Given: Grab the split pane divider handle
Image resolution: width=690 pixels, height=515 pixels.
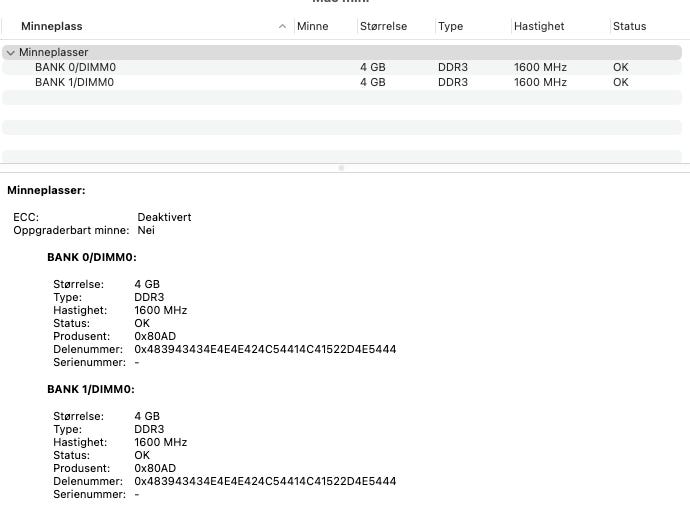Looking at the screenshot, I should tap(341, 168).
